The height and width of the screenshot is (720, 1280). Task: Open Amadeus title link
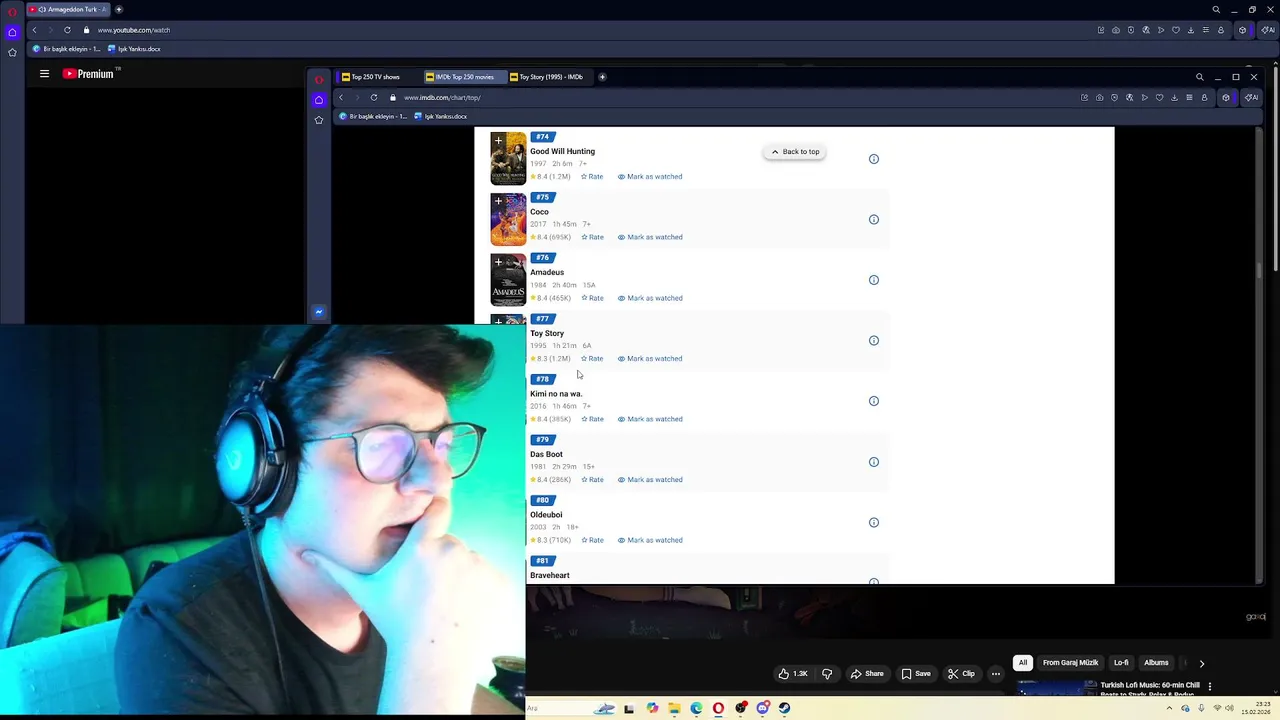pyautogui.click(x=547, y=272)
